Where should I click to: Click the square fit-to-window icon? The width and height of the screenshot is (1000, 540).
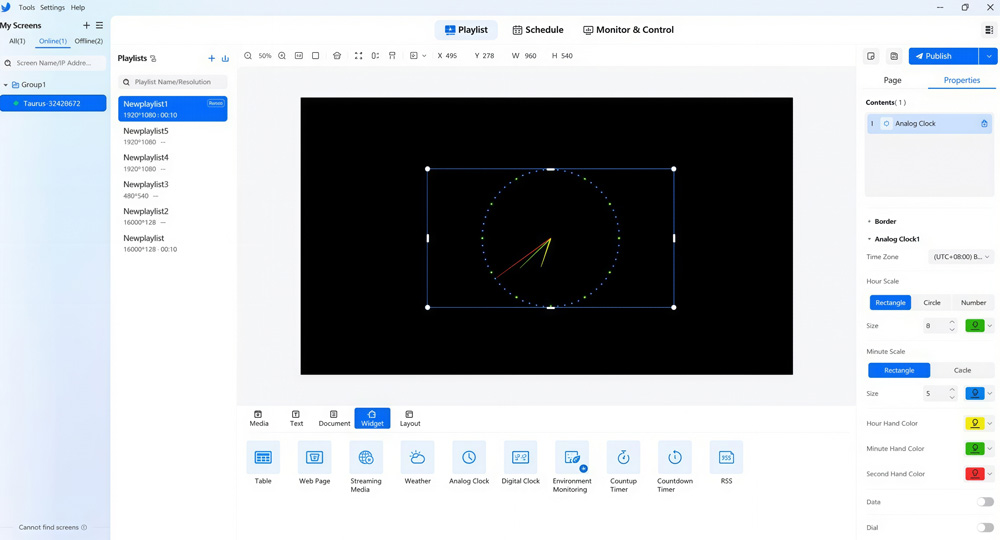click(315, 55)
